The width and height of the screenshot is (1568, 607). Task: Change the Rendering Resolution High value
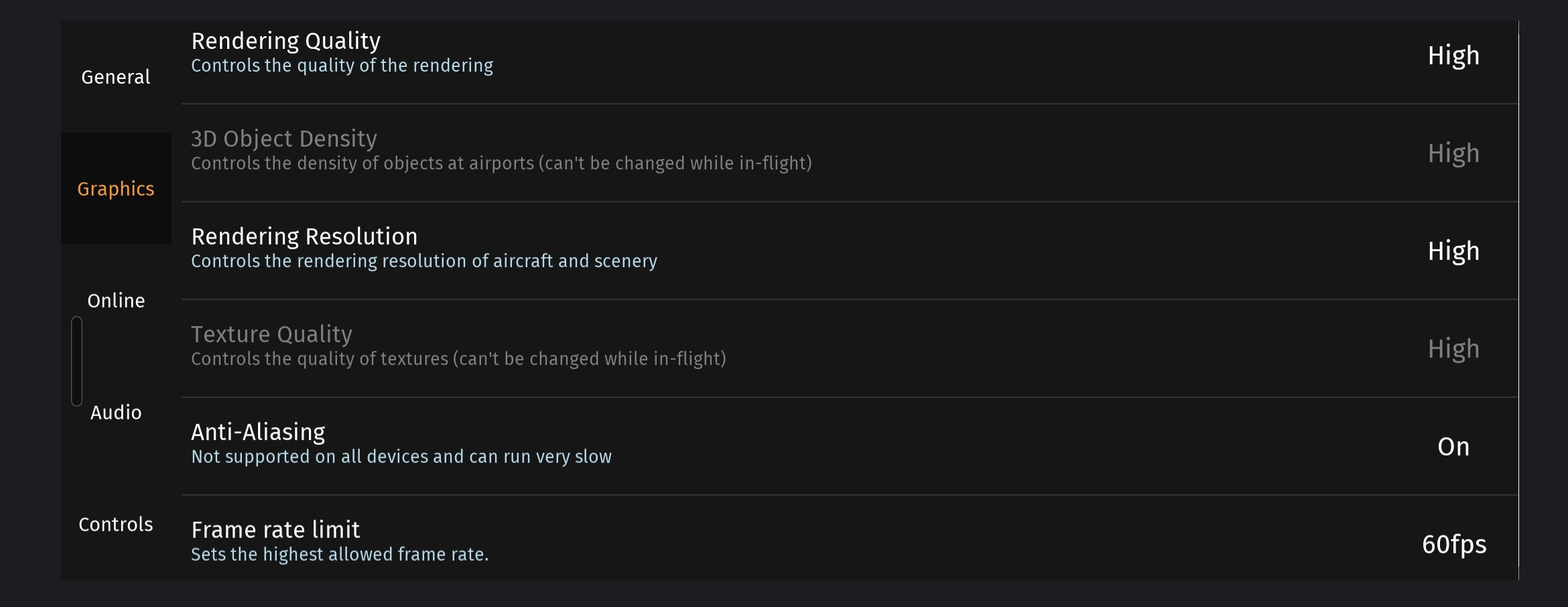(1453, 251)
